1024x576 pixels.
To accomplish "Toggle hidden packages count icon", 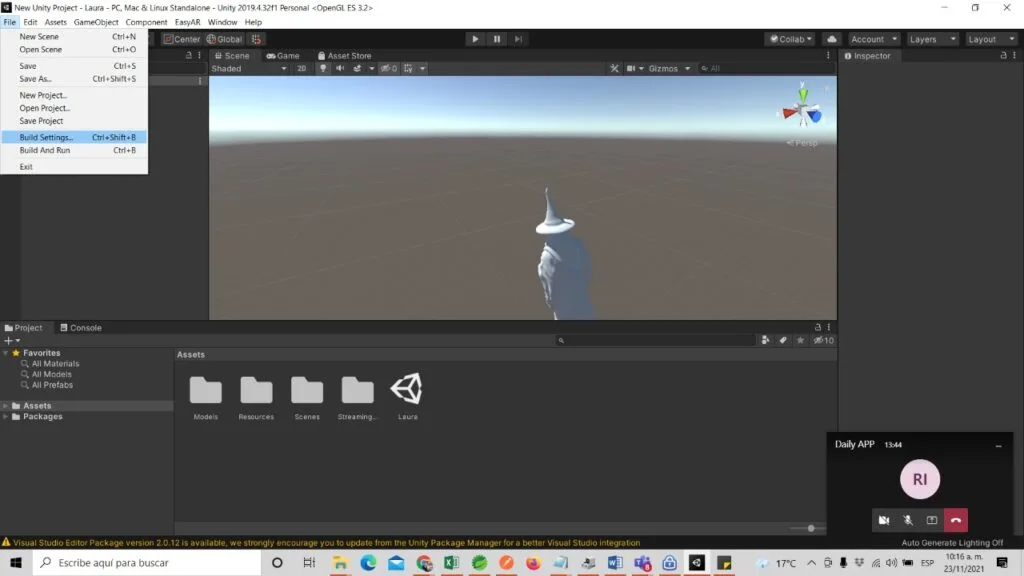I will 823,340.
